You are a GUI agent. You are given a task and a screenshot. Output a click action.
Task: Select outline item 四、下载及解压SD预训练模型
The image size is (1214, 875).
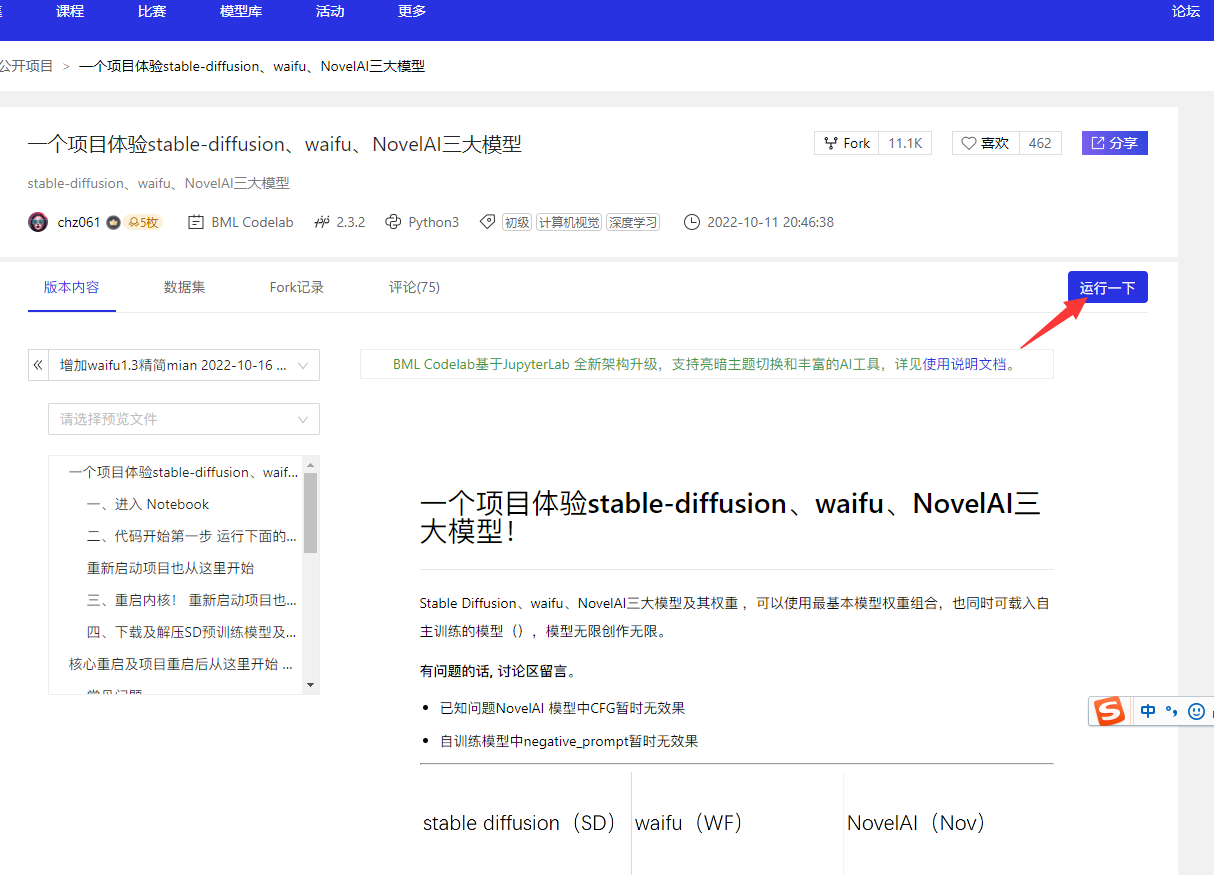tap(191, 632)
